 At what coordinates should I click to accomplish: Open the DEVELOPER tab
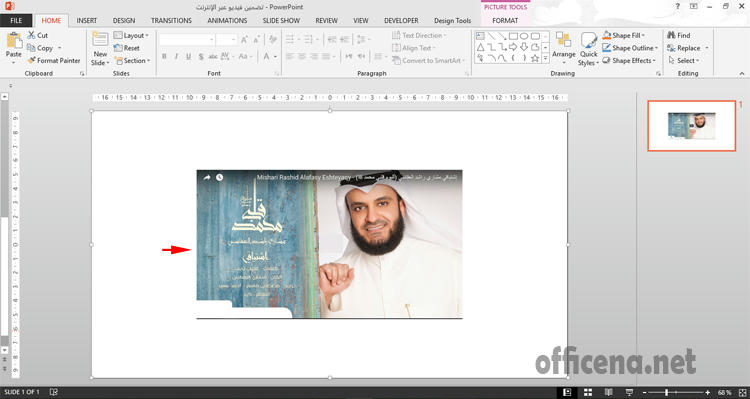tap(401, 21)
